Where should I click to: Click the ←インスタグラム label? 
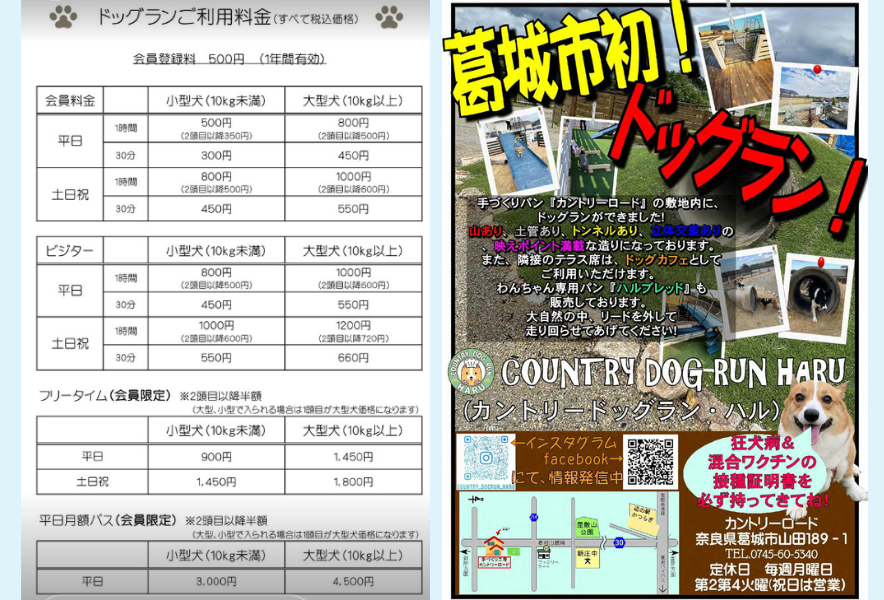click(x=564, y=443)
